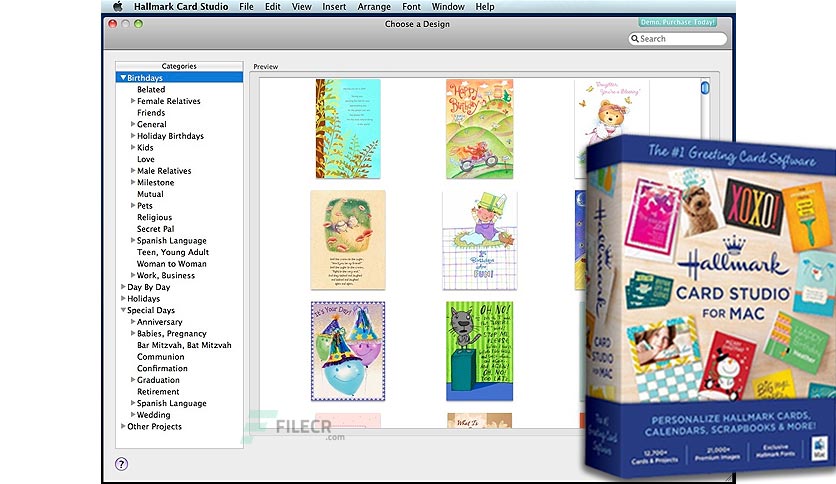836x484 pixels.
Task: Expand the Wedding subcategory
Action: [133, 415]
